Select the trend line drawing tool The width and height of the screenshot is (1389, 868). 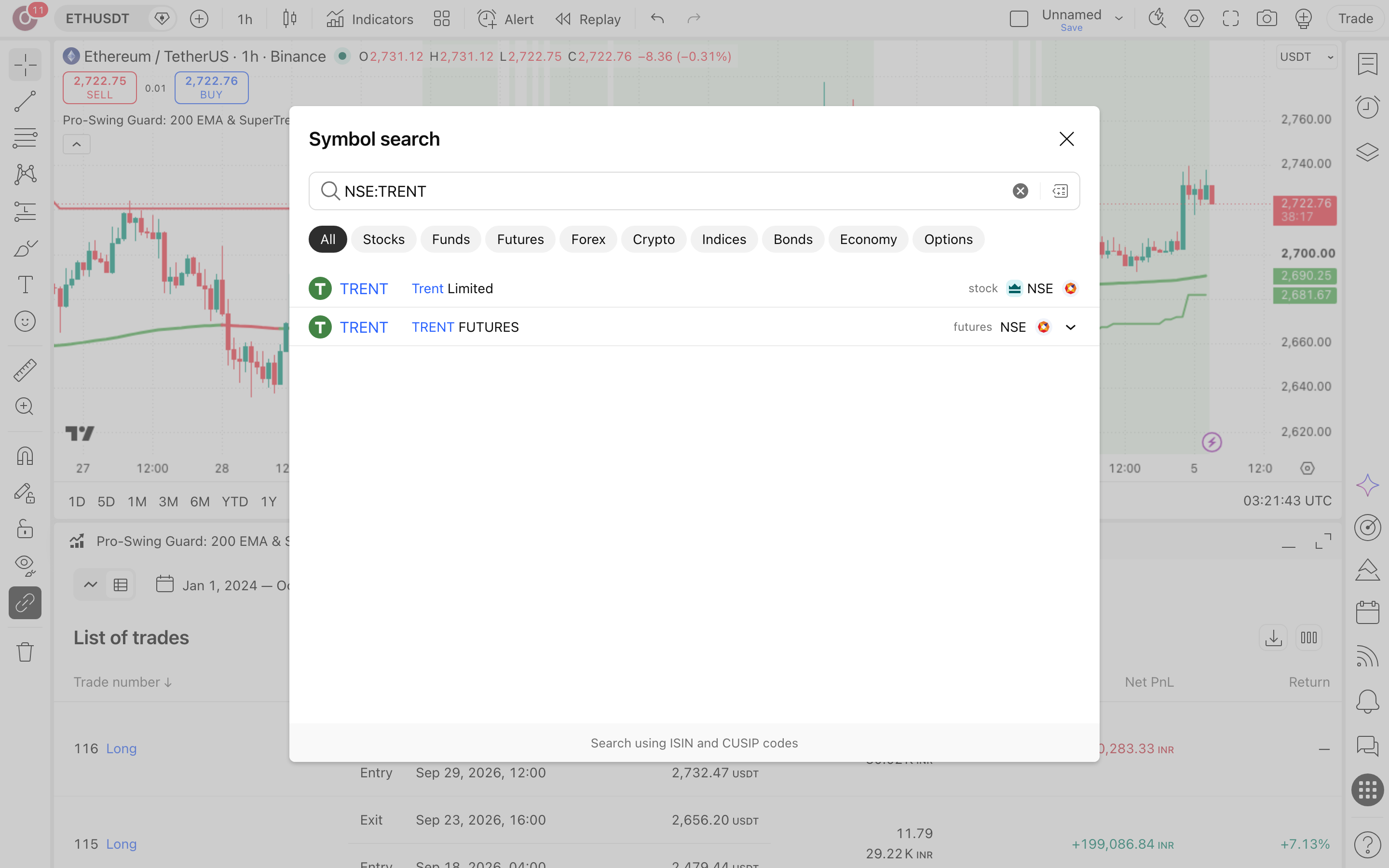click(25, 101)
